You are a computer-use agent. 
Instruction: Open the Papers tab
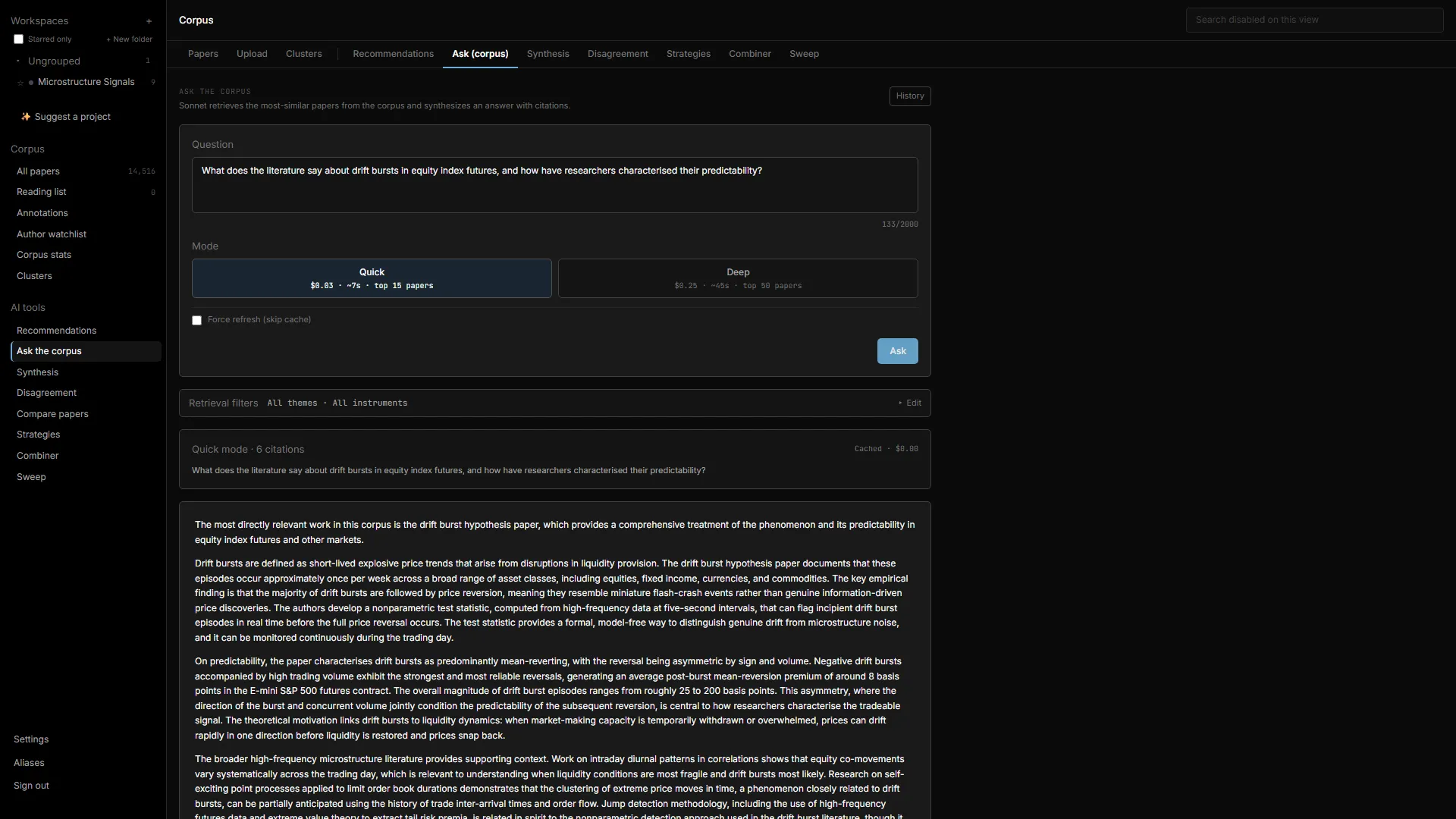click(203, 54)
